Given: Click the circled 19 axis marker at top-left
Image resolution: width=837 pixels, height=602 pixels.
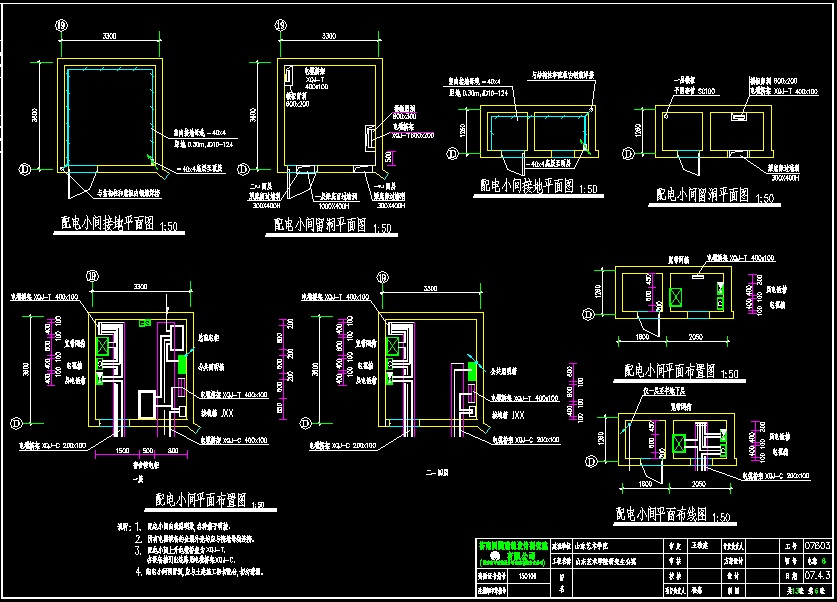Looking at the screenshot, I should coord(62,25).
